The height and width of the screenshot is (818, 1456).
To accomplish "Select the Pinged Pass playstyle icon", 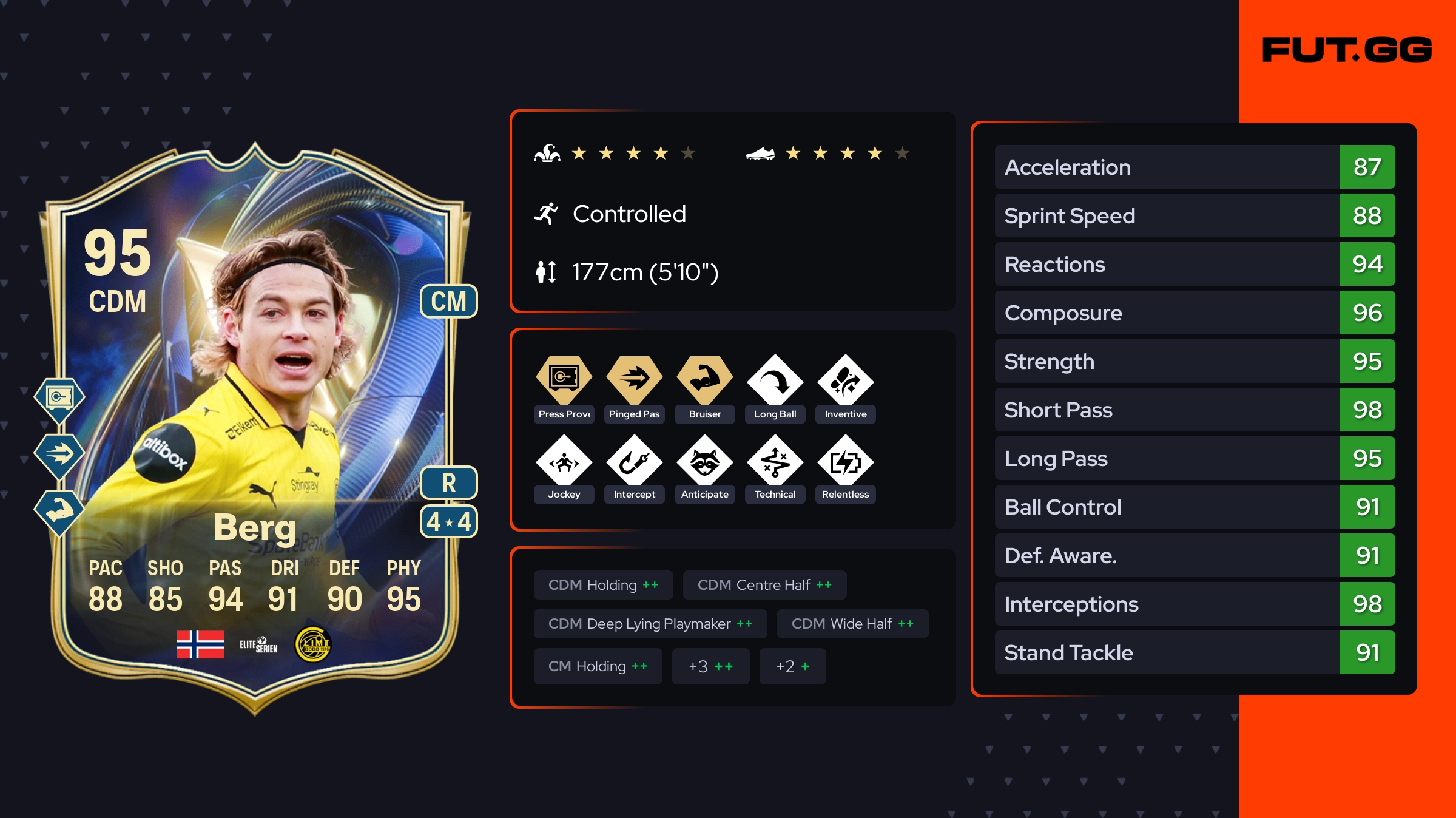I will pyautogui.click(x=634, y=380).
